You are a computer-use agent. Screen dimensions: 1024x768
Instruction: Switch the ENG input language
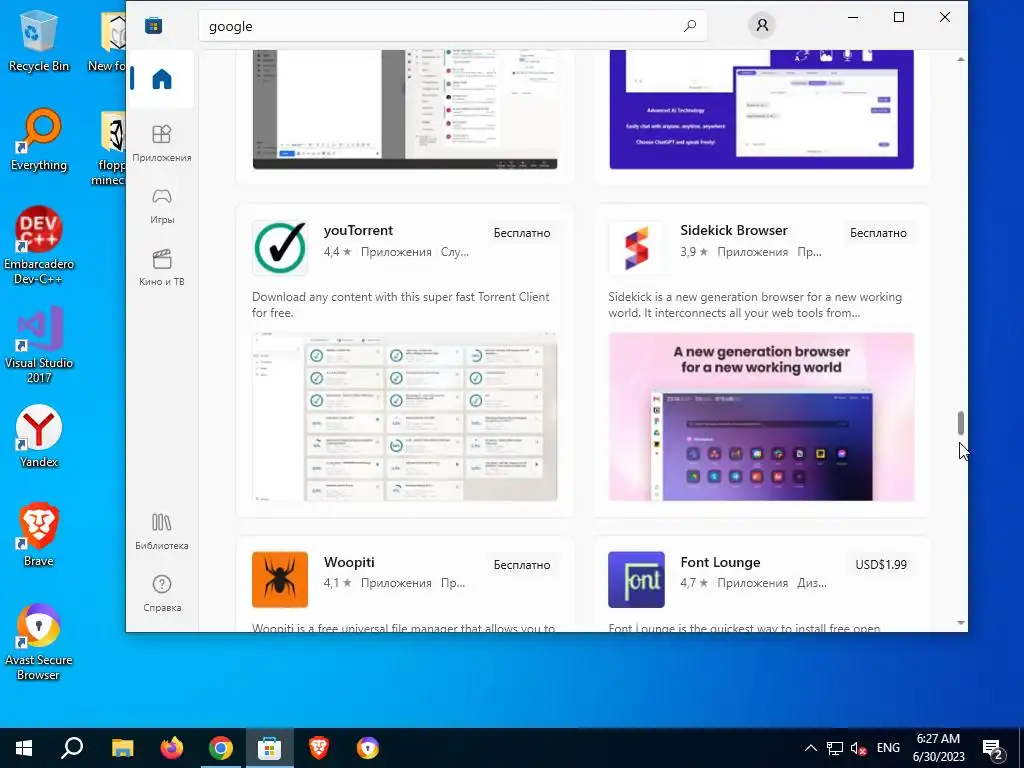coord(888,748)
